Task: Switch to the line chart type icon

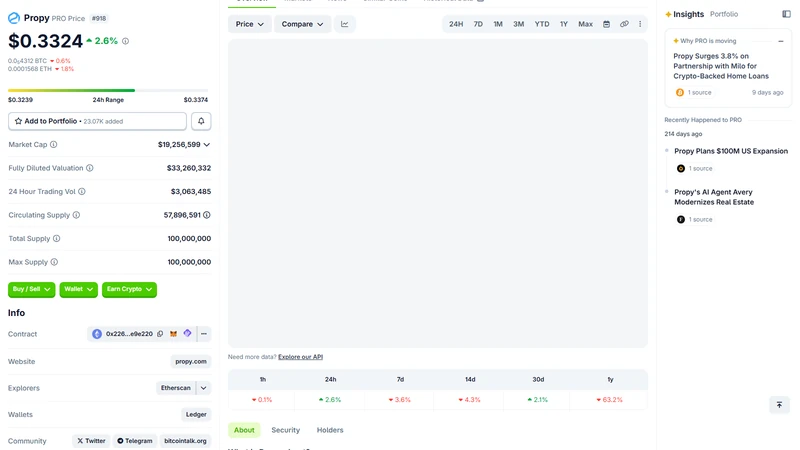Action: 345,24
